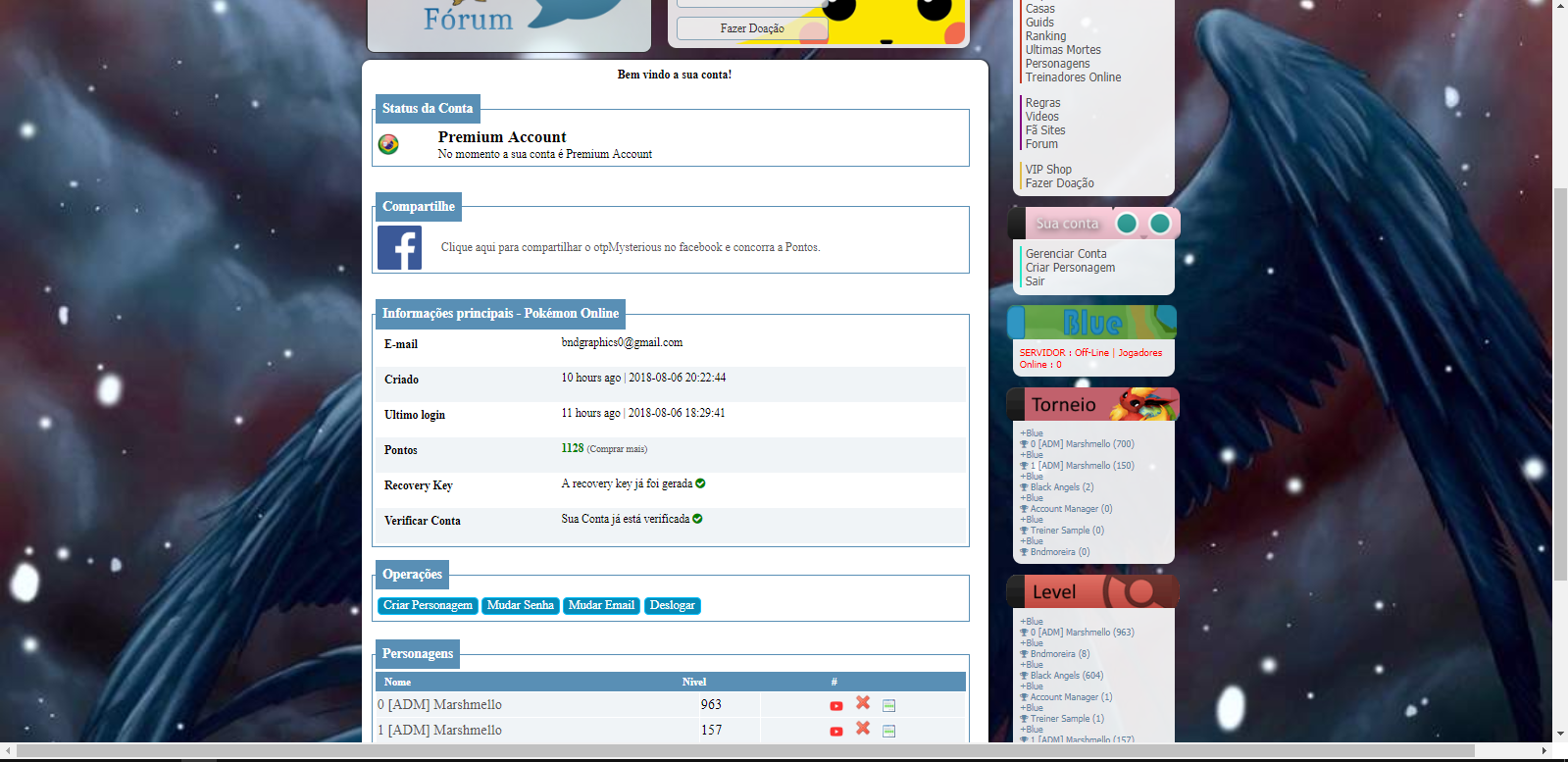
Task: Open Fã Sites in the sidebar
Action: (x=1045, y=130)
